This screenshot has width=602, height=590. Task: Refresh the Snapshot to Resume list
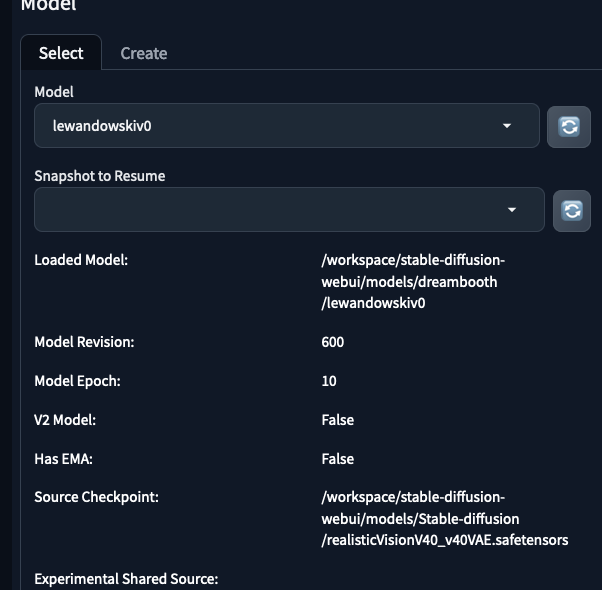[x=571, y=210]
